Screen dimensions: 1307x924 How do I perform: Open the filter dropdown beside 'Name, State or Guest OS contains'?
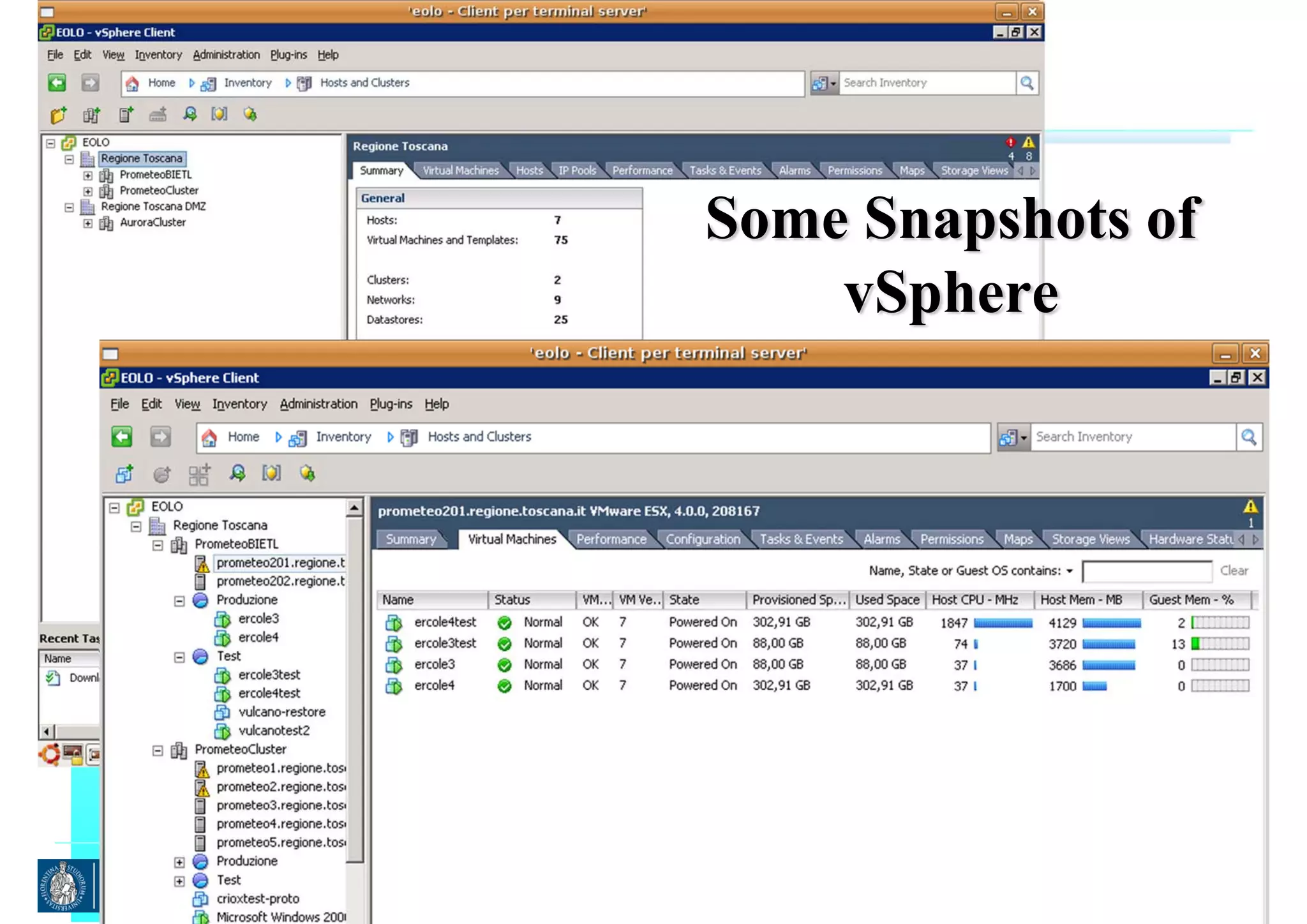point(1070,571)
